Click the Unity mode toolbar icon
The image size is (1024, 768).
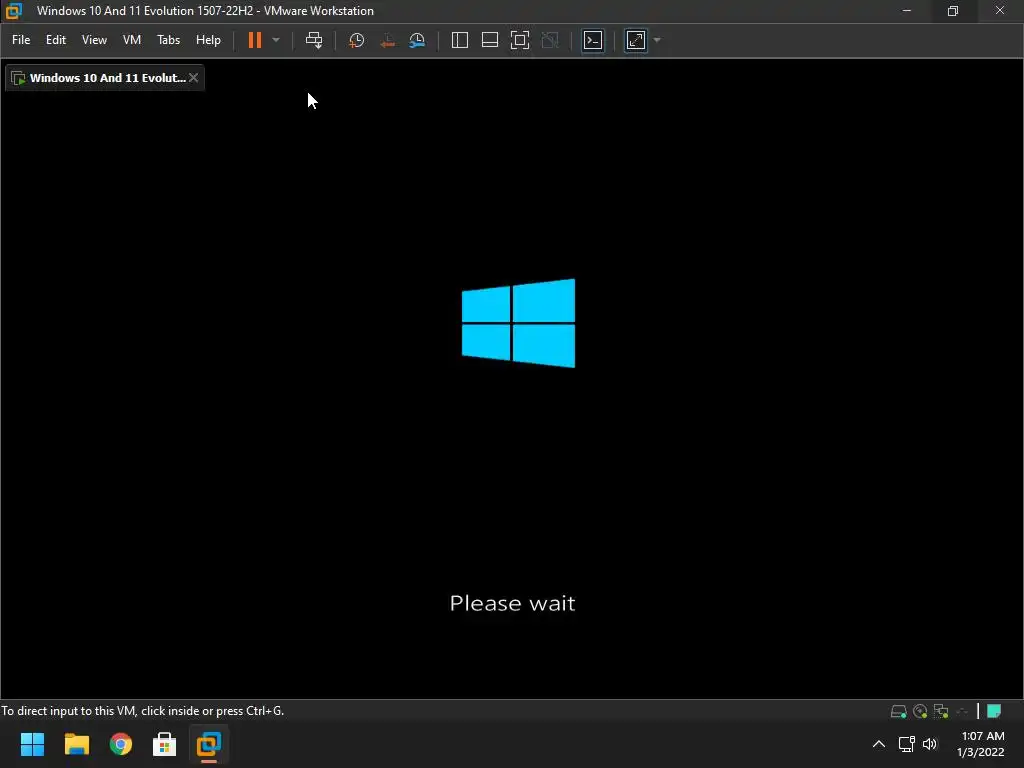pyautogui.click(x=551, y=40)
